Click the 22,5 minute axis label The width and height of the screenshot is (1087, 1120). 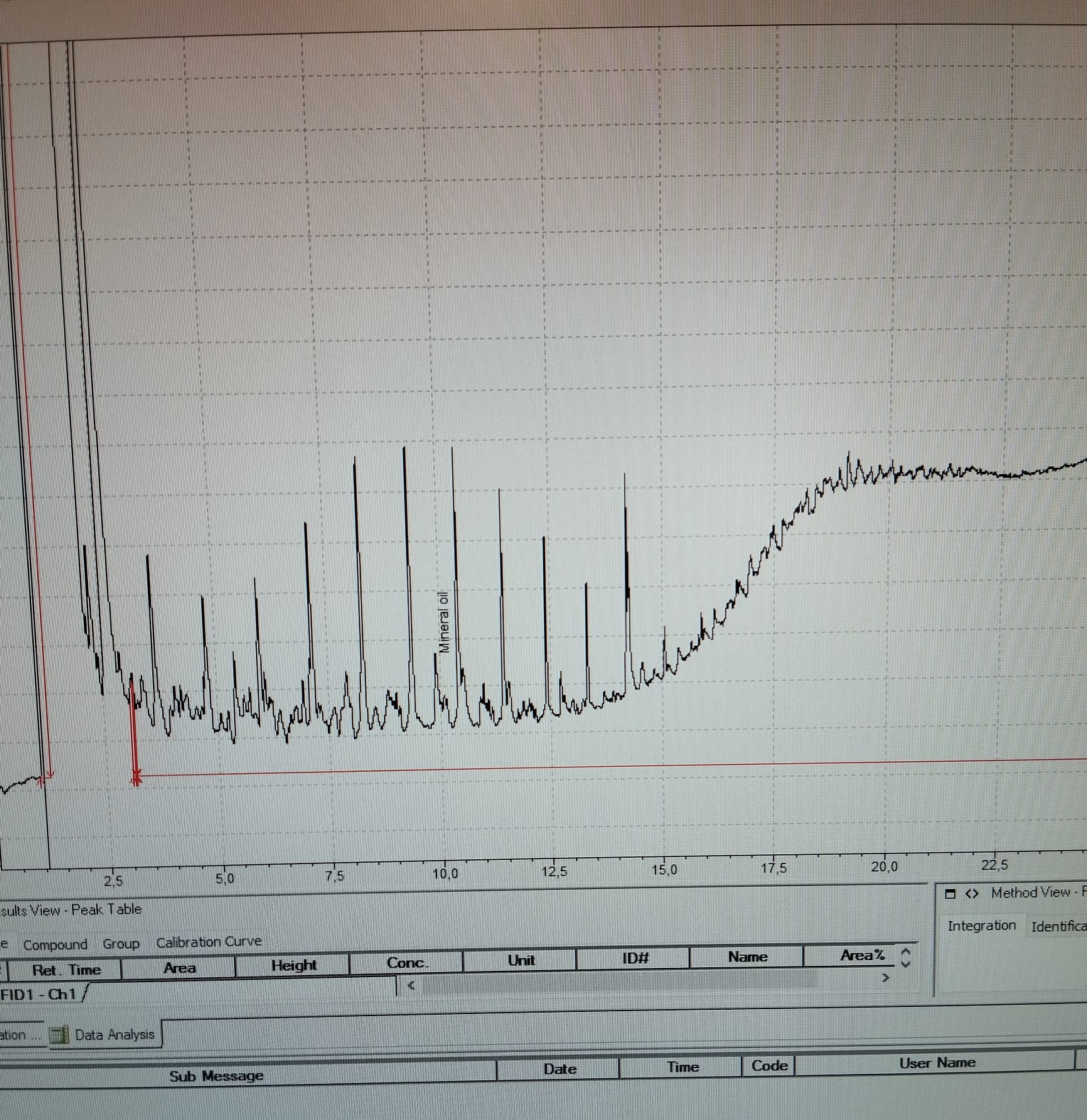coord(995,865)
